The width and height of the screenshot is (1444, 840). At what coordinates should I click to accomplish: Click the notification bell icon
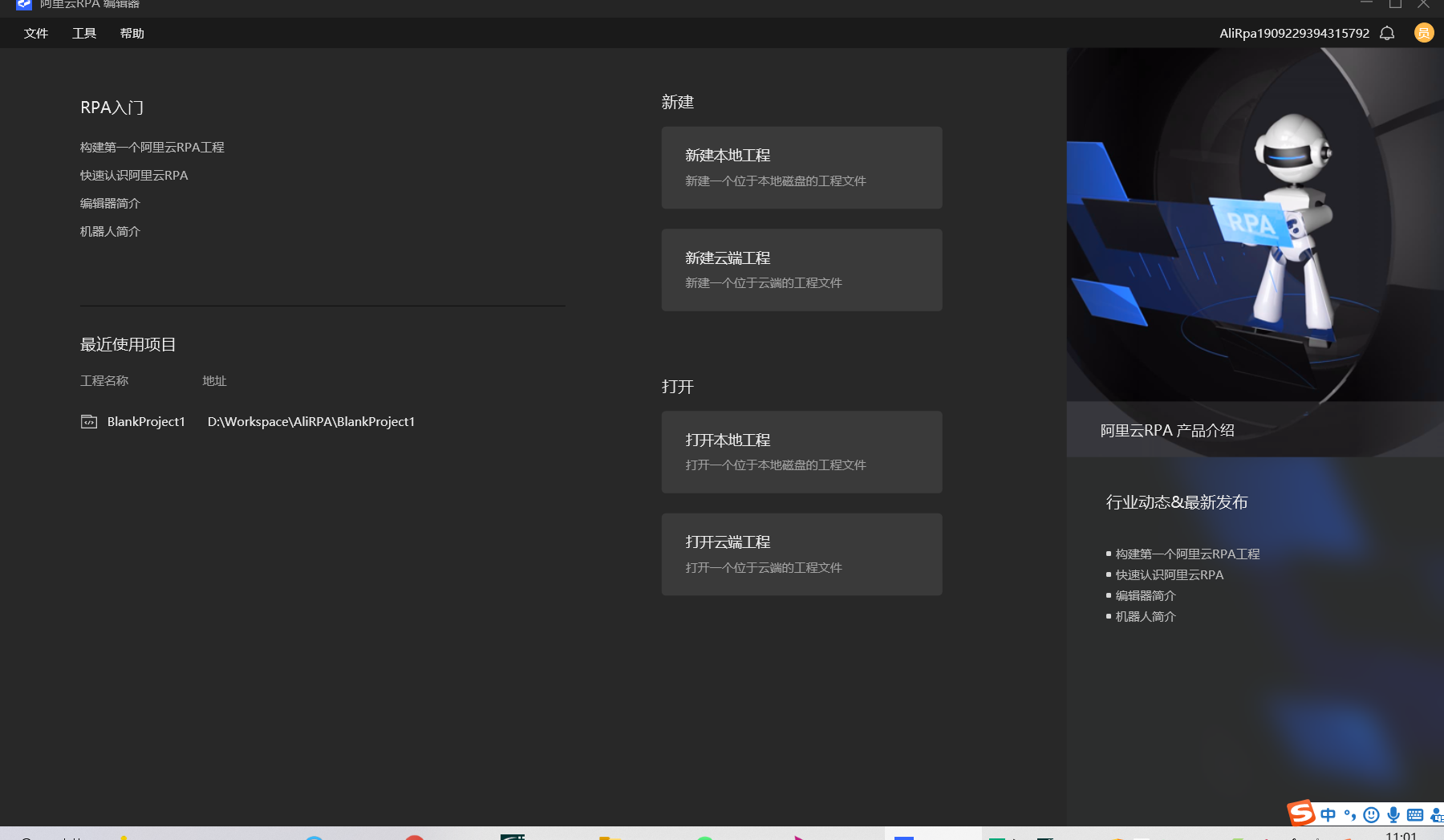[x=1387, y=33]
